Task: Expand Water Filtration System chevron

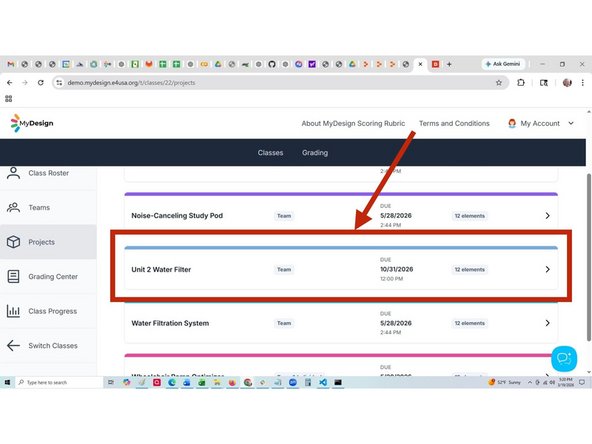Action: (x=547, y=323)
